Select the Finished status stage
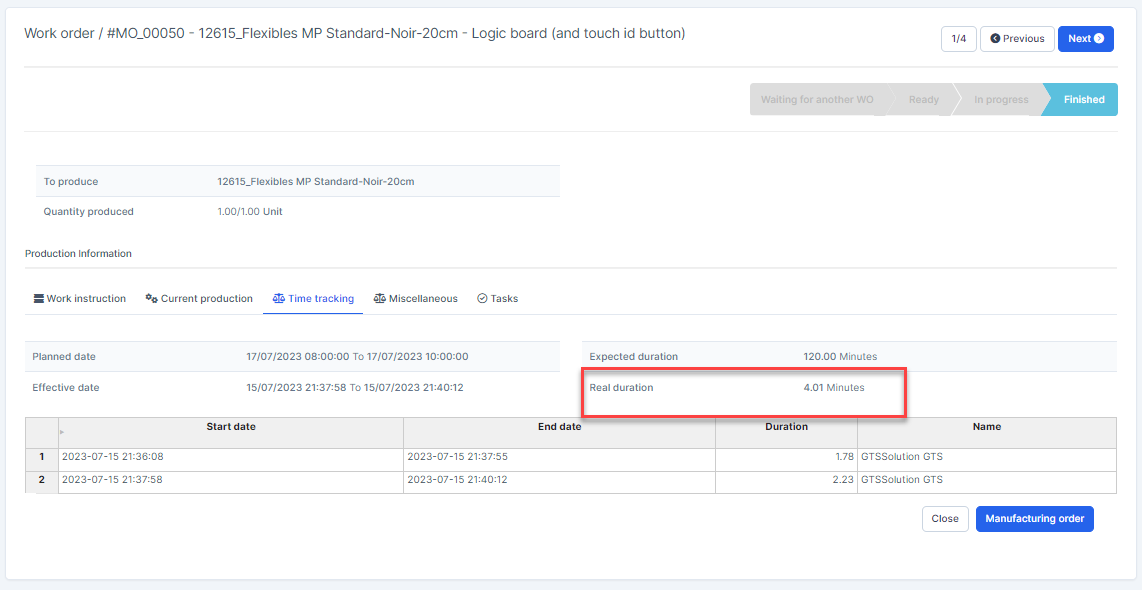Viewport: 1142px width, 590px height. 1083,100
